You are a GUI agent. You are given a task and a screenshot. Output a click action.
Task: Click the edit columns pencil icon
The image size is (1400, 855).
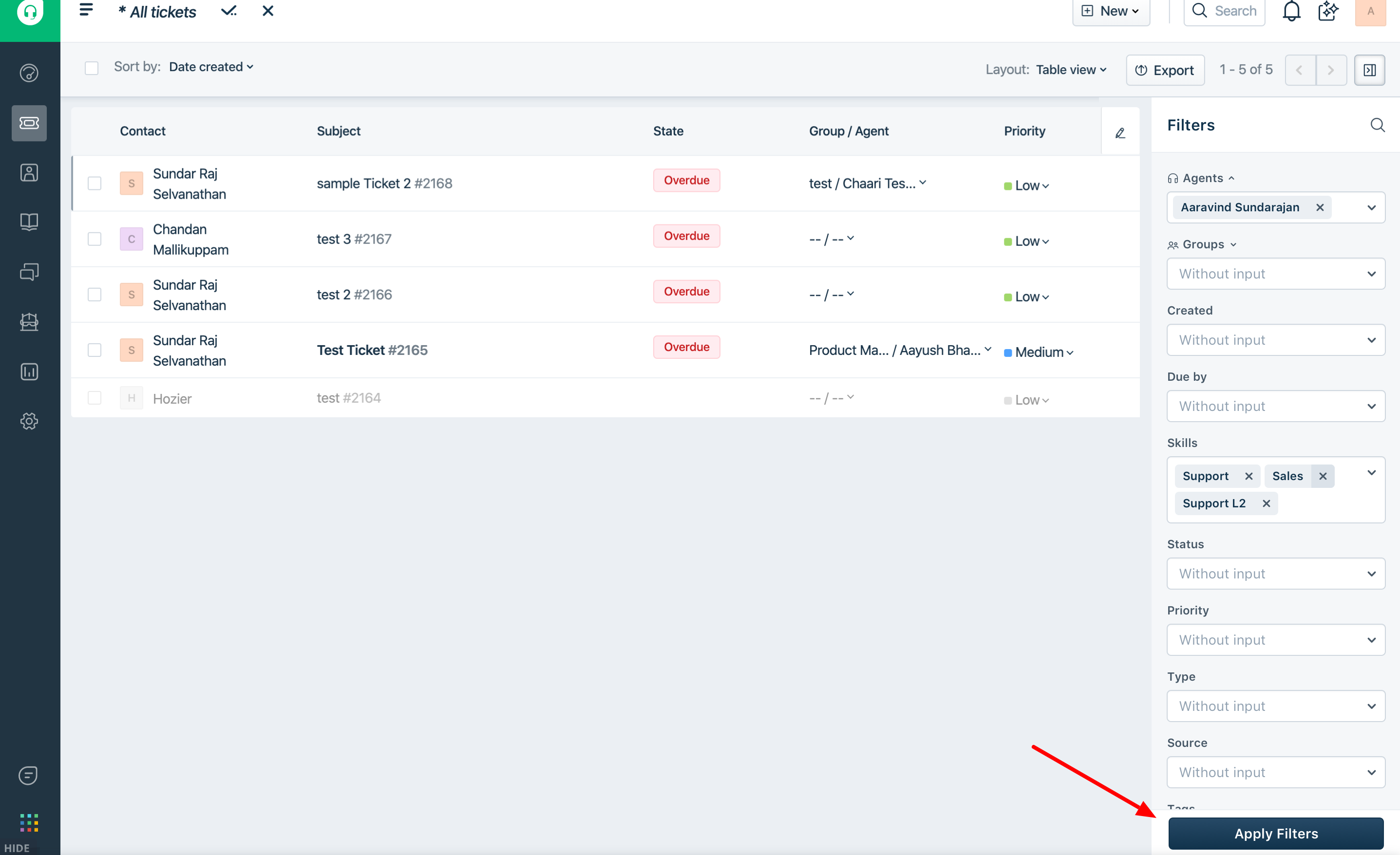click(1120, 132)
